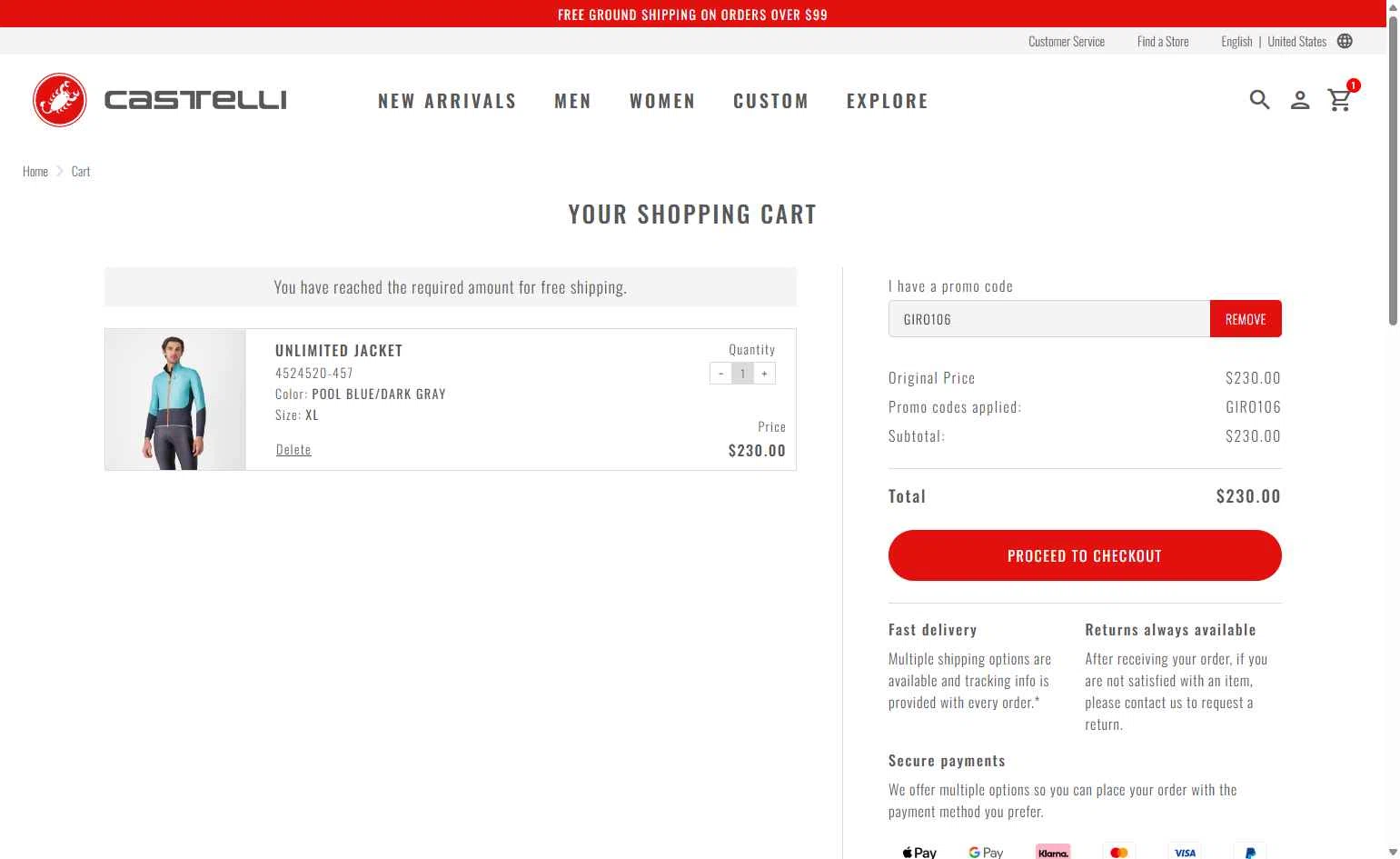Viewport: 1400px width, 859px height.
Task: Click the Your Shopping Cart heading
Action: [x=692, y=215]
